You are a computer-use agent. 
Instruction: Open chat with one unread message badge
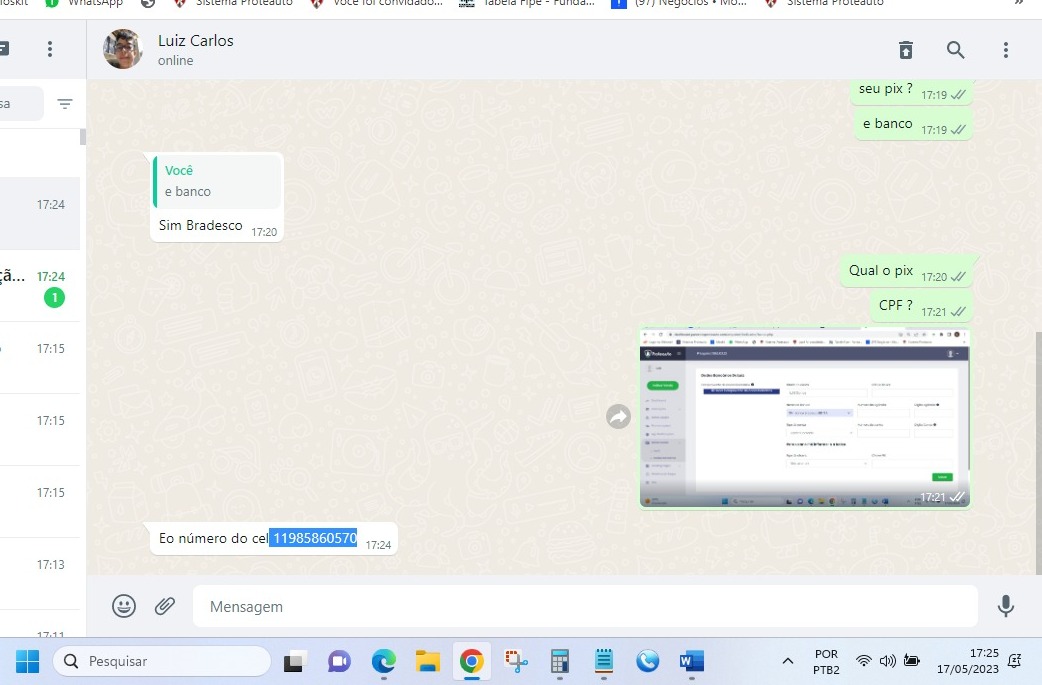(40, 286)
